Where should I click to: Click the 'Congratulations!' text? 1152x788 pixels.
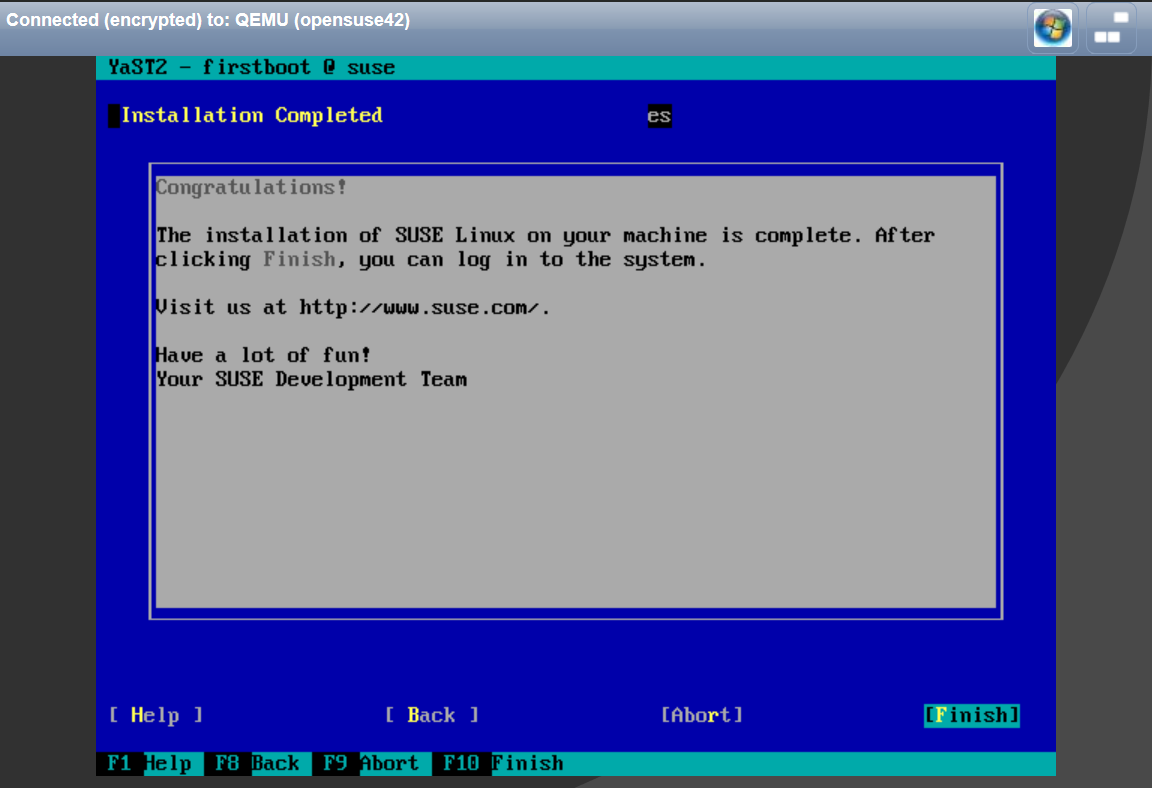tap(251, 187)
